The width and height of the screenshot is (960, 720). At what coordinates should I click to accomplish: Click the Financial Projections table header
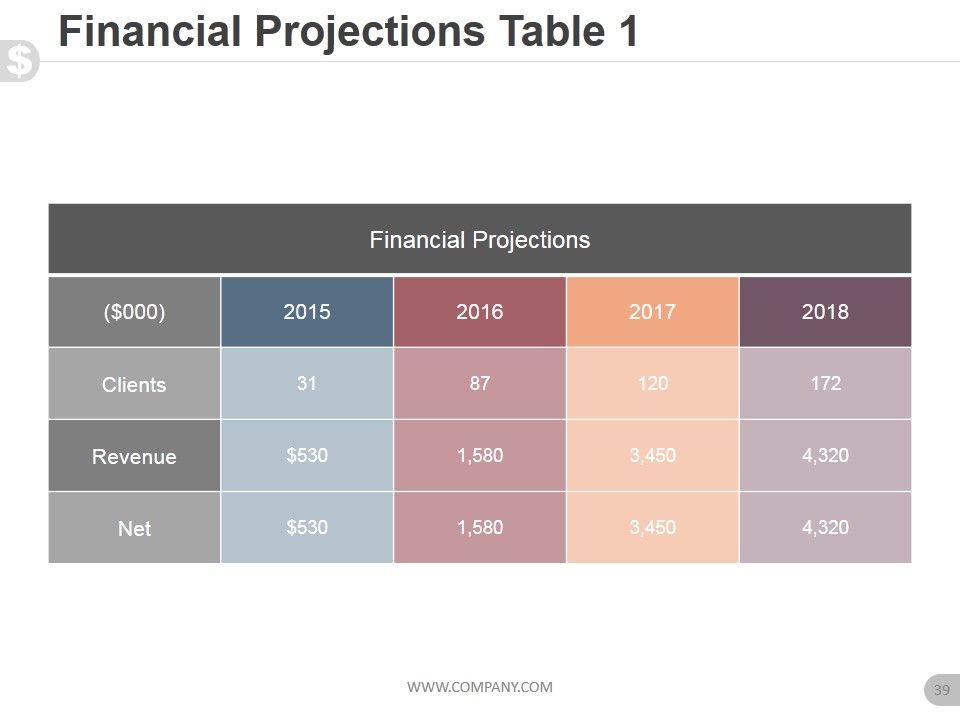(480, 240)
